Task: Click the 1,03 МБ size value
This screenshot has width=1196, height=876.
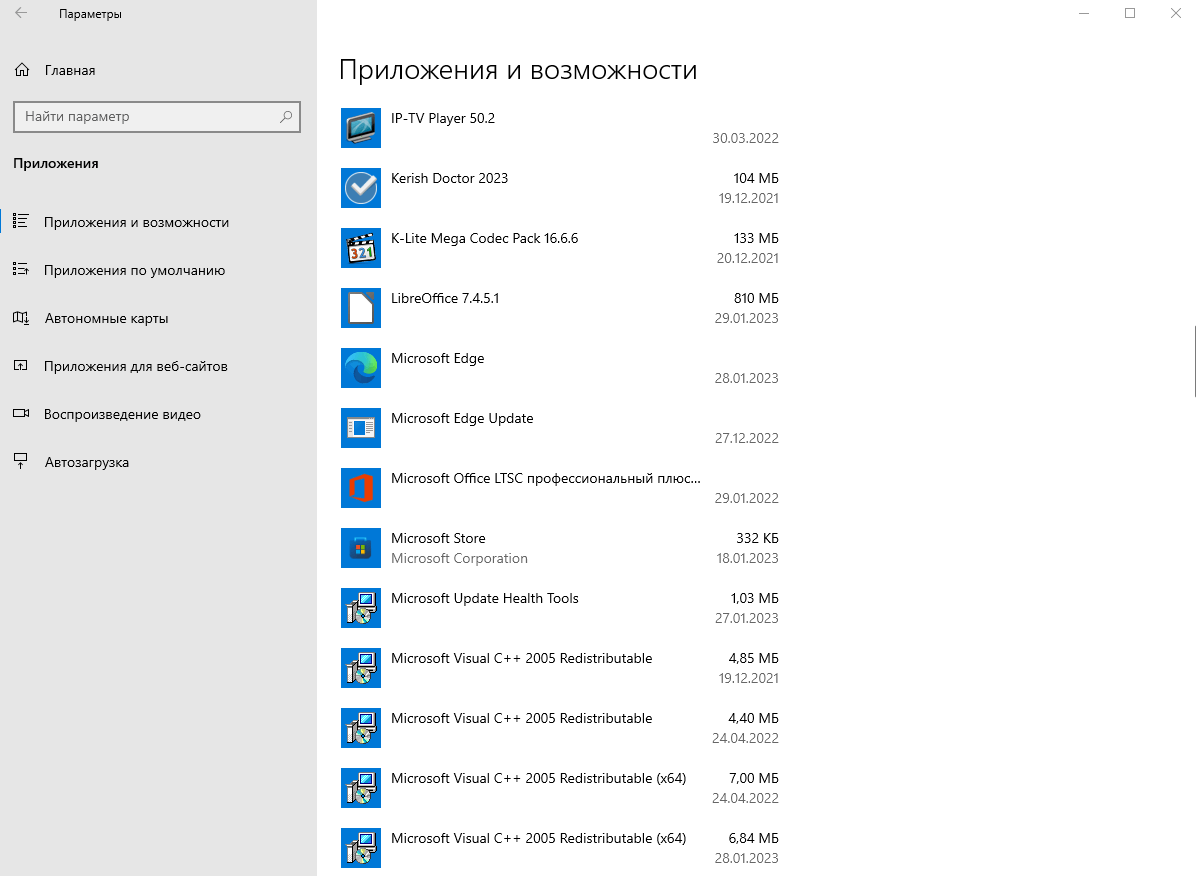Action: 754,599
